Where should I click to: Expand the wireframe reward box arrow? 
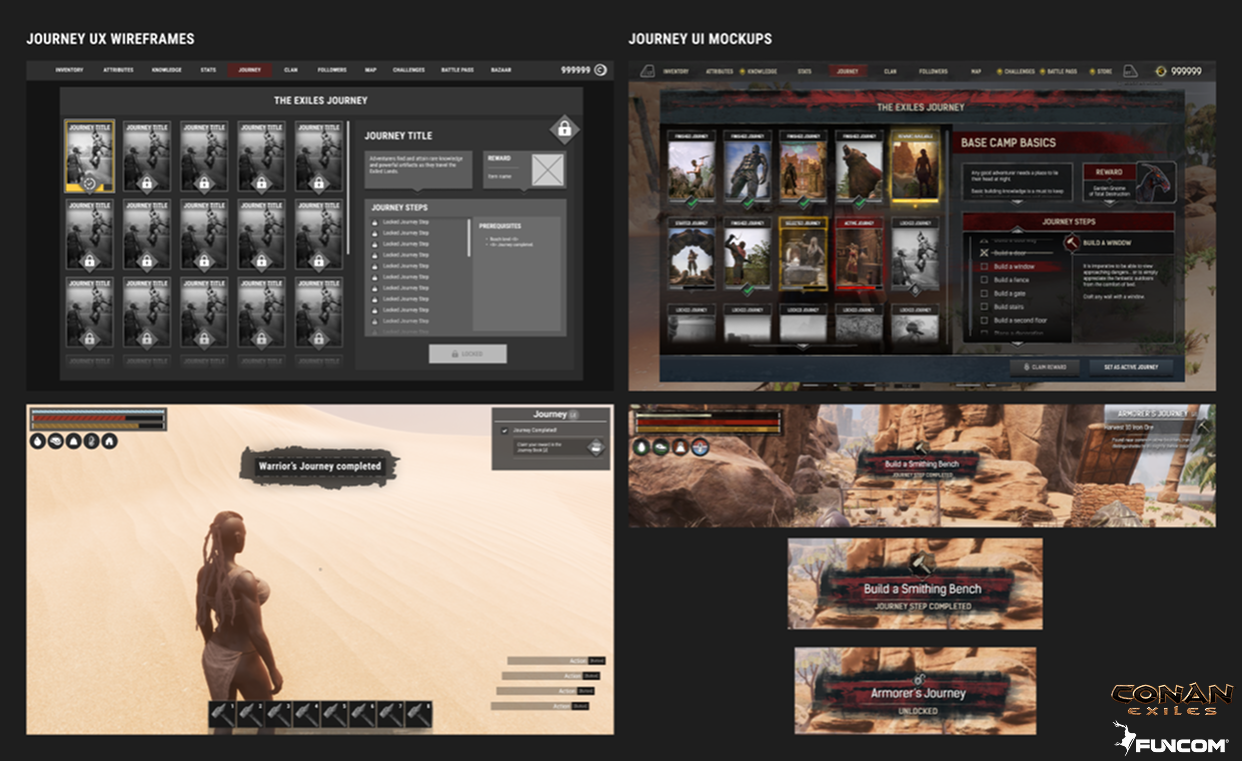tap(525, 191)
